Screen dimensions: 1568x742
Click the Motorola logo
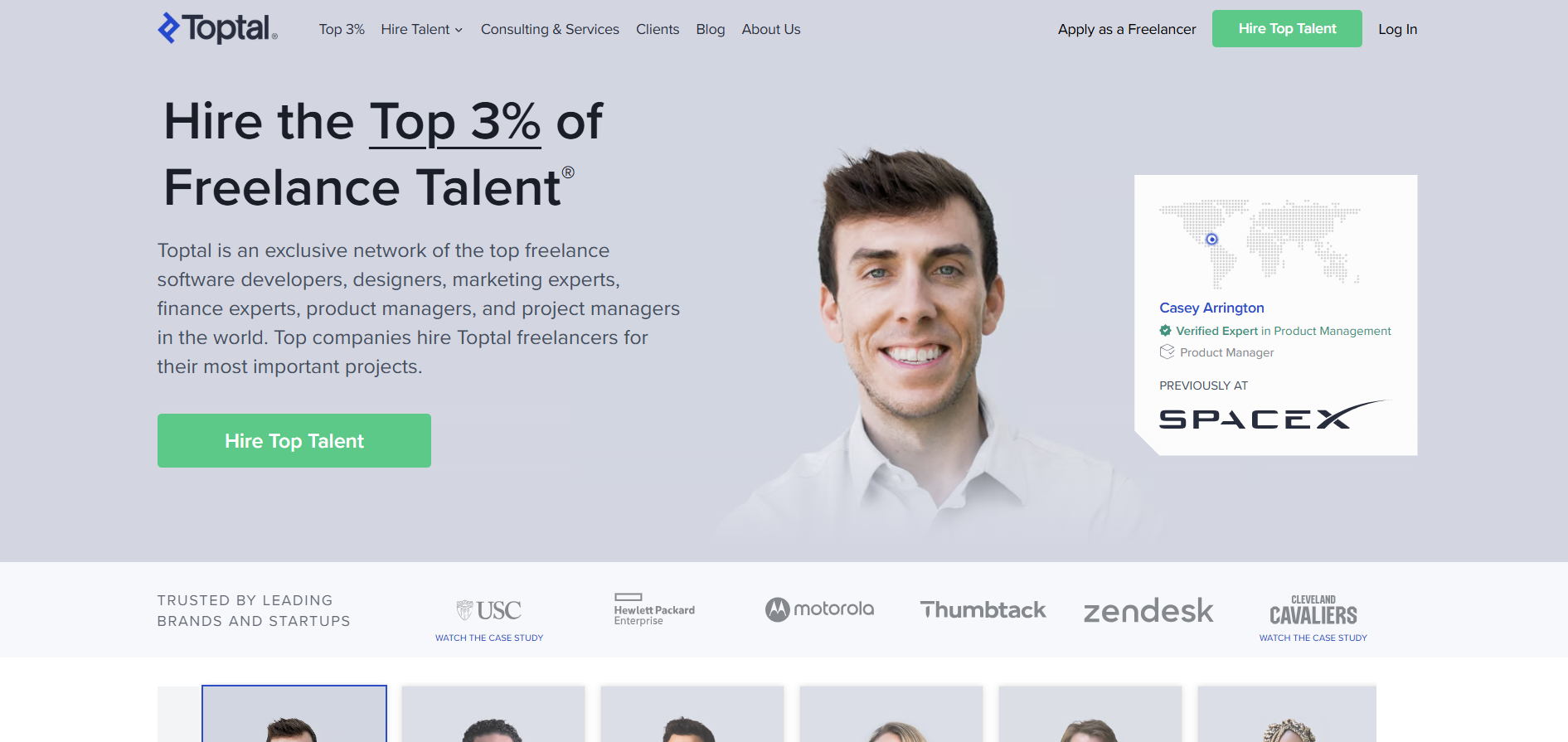(x=819, y=609)
